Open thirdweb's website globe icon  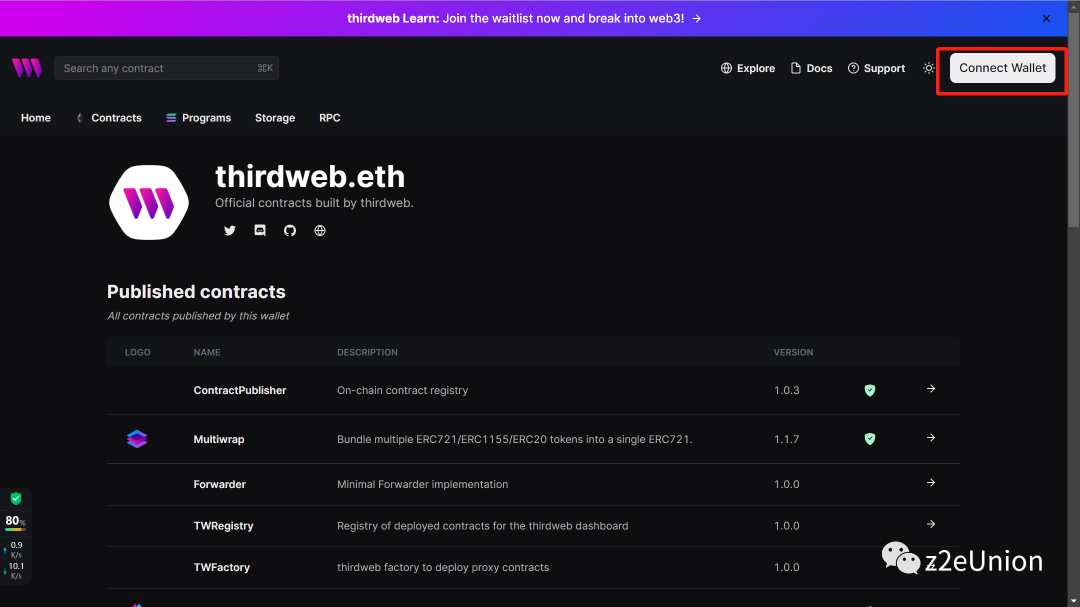pos(320,230)
